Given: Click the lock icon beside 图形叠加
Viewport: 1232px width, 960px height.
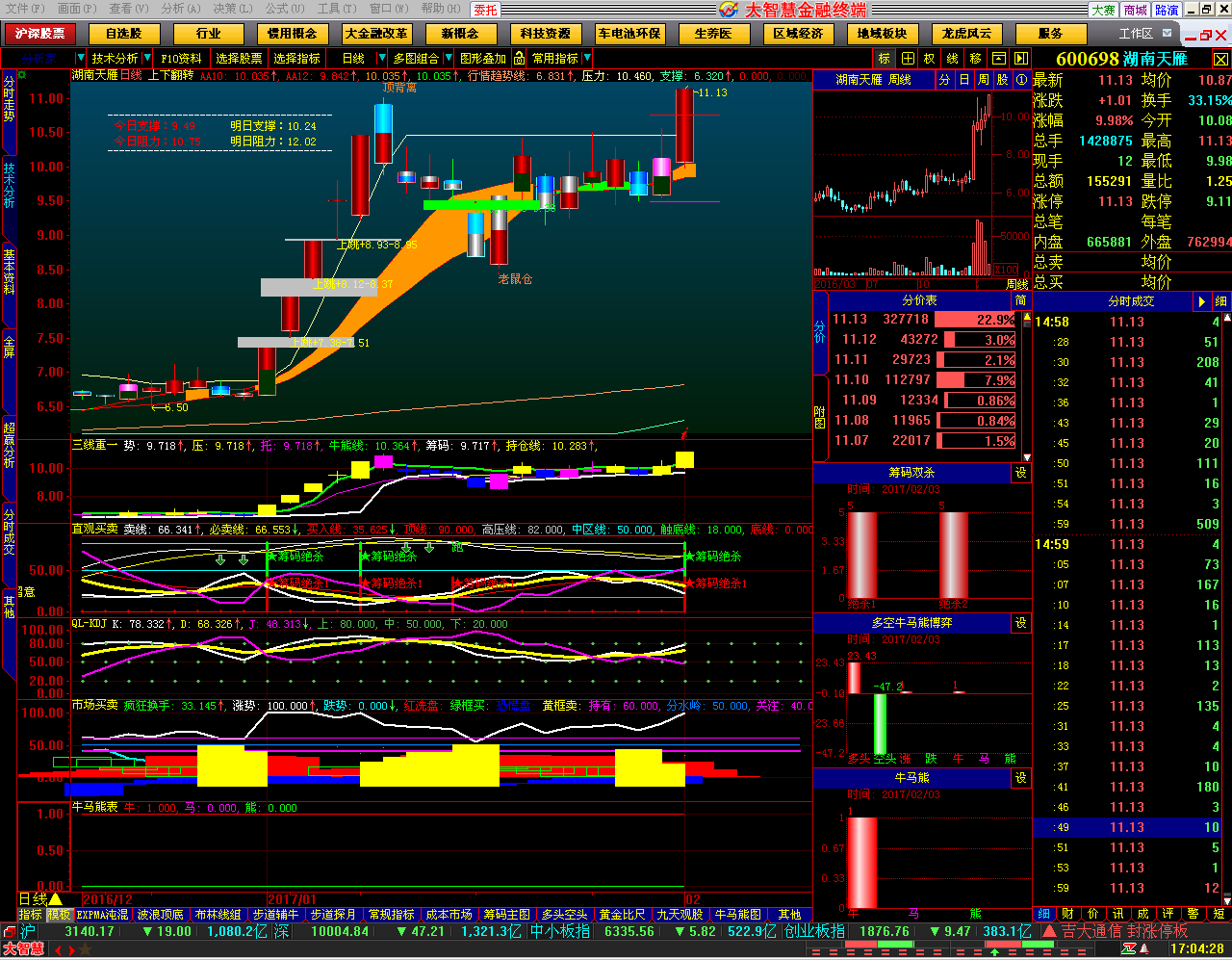Looking at the screenshot, I should [x=520, y=59].
